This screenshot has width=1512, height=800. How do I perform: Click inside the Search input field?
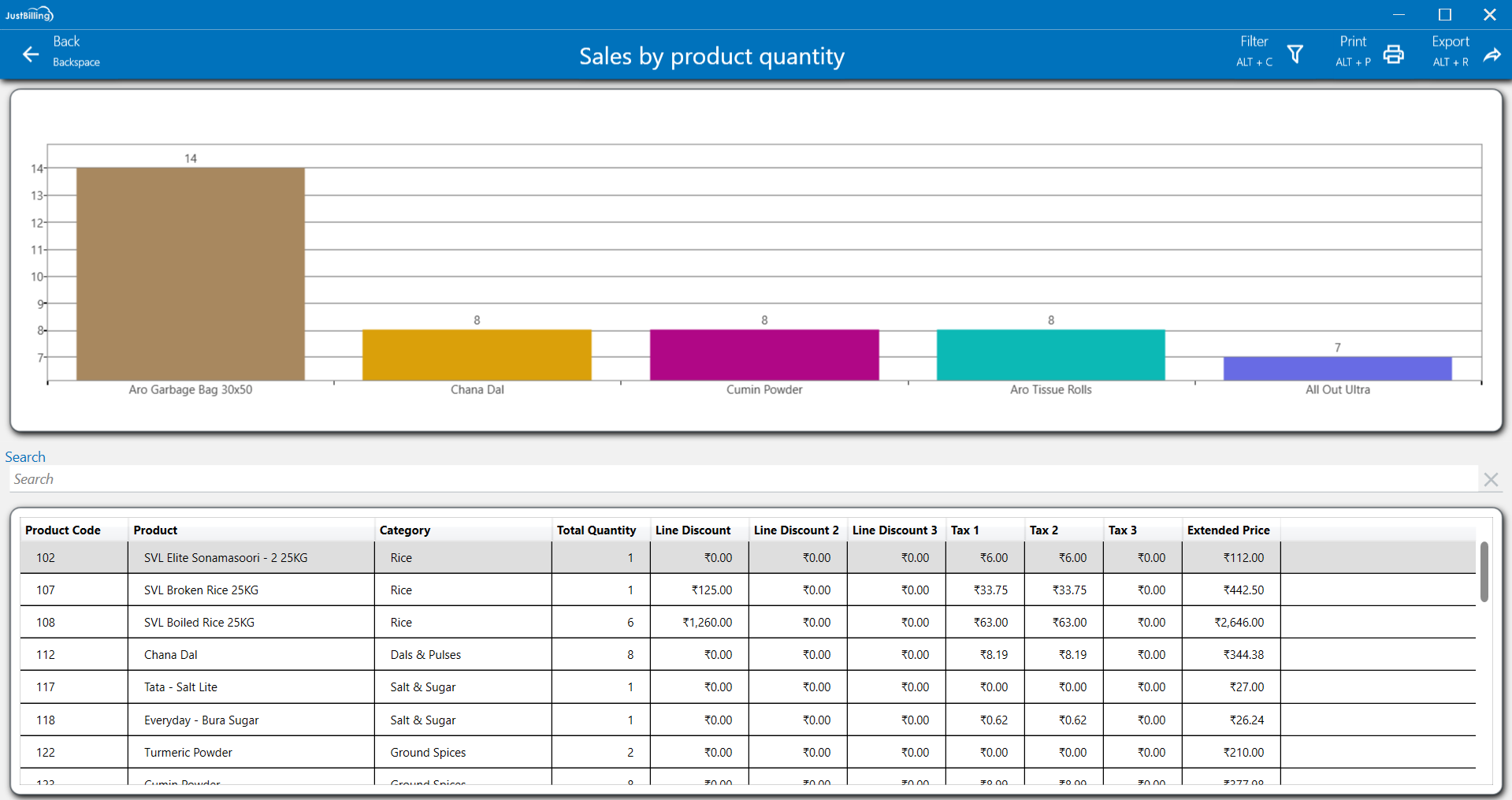[741, 479]
